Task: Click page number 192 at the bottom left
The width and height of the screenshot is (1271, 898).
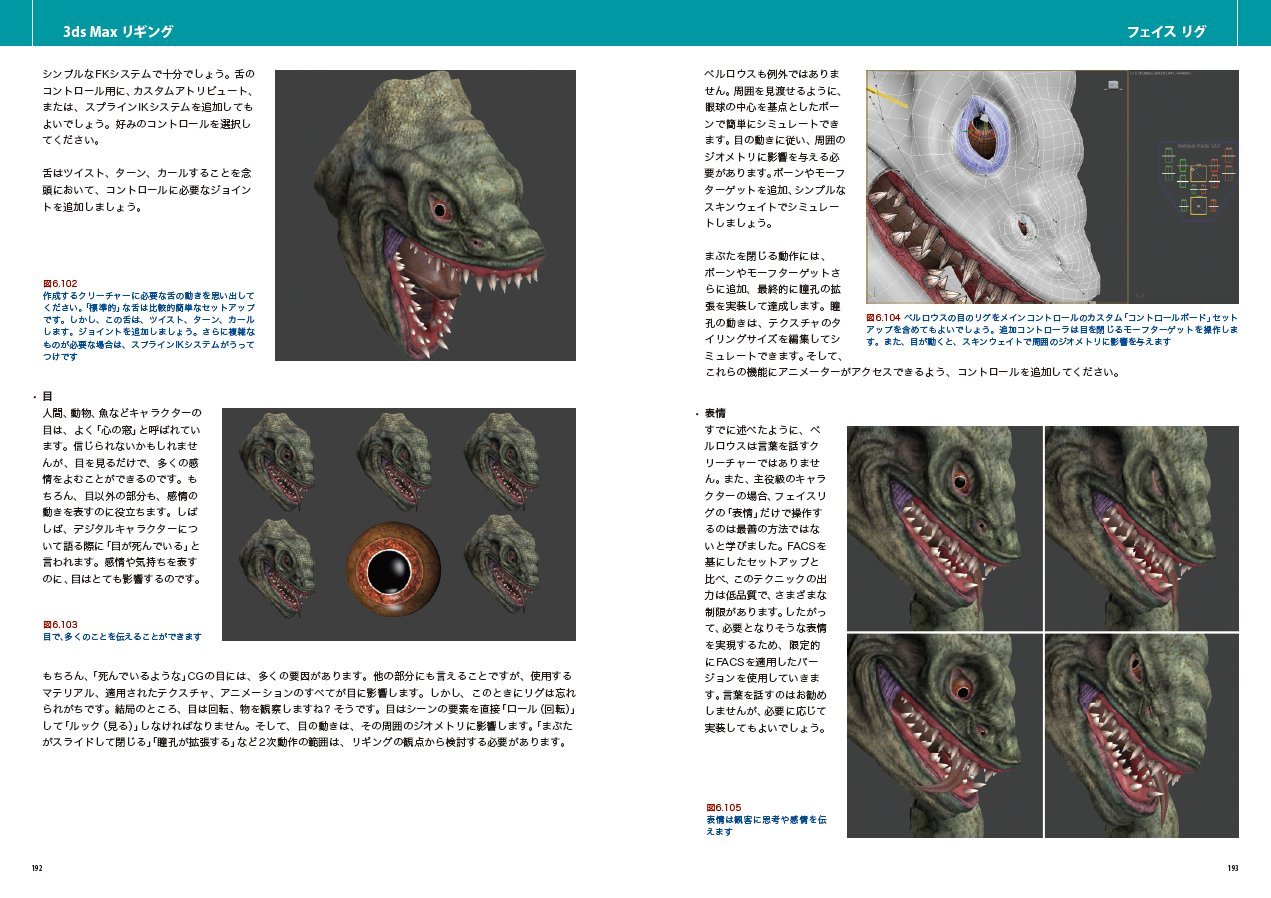Action: pyautogui.click(x=37, y=868)
